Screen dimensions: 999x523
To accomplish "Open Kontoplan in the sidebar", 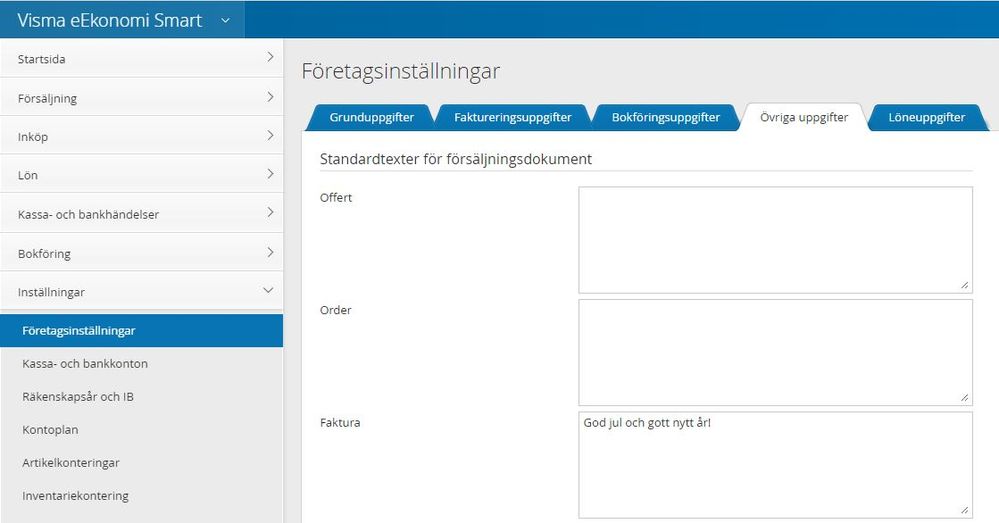I will tap(50, 429).
